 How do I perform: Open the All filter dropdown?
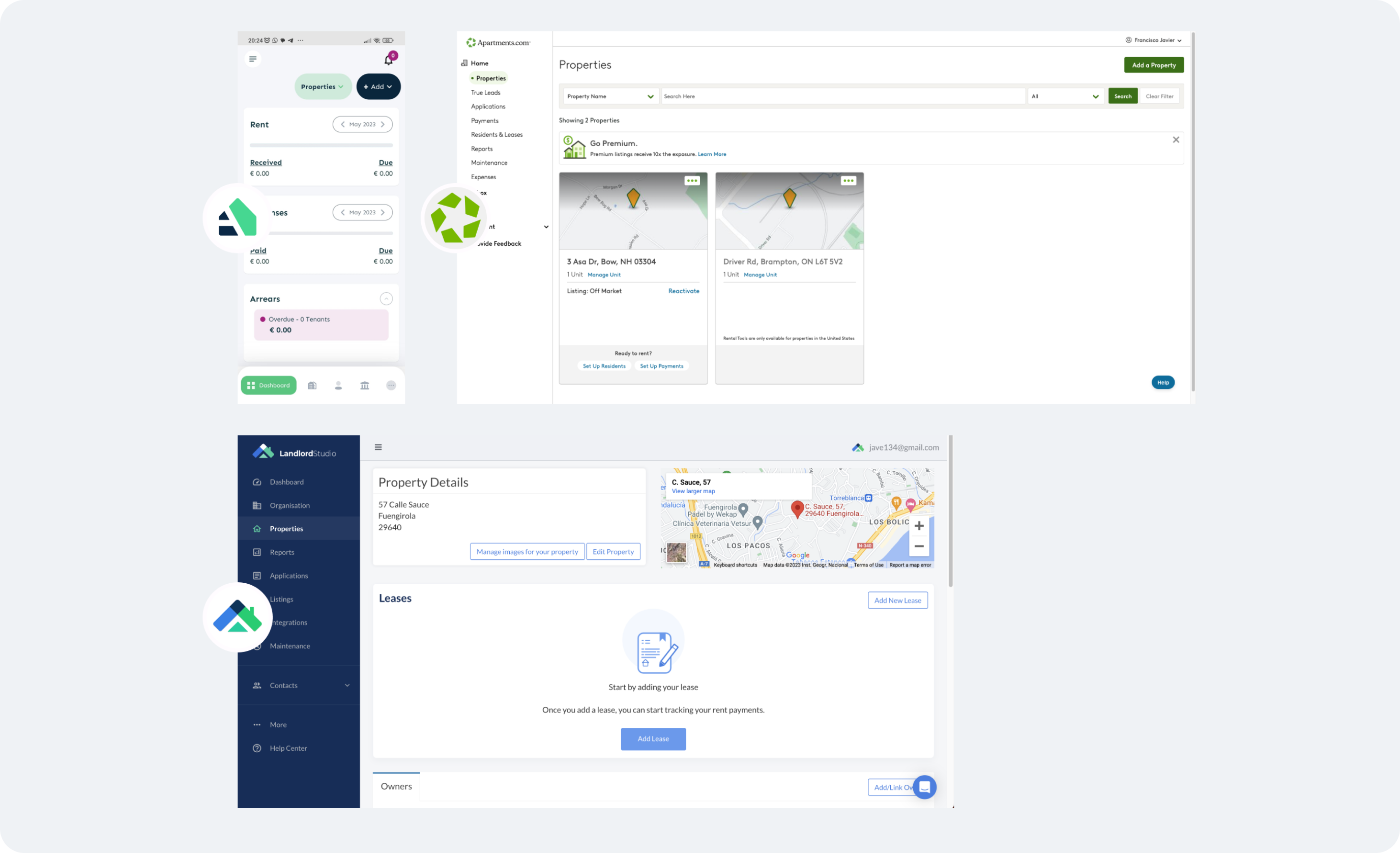point(1065,97)
